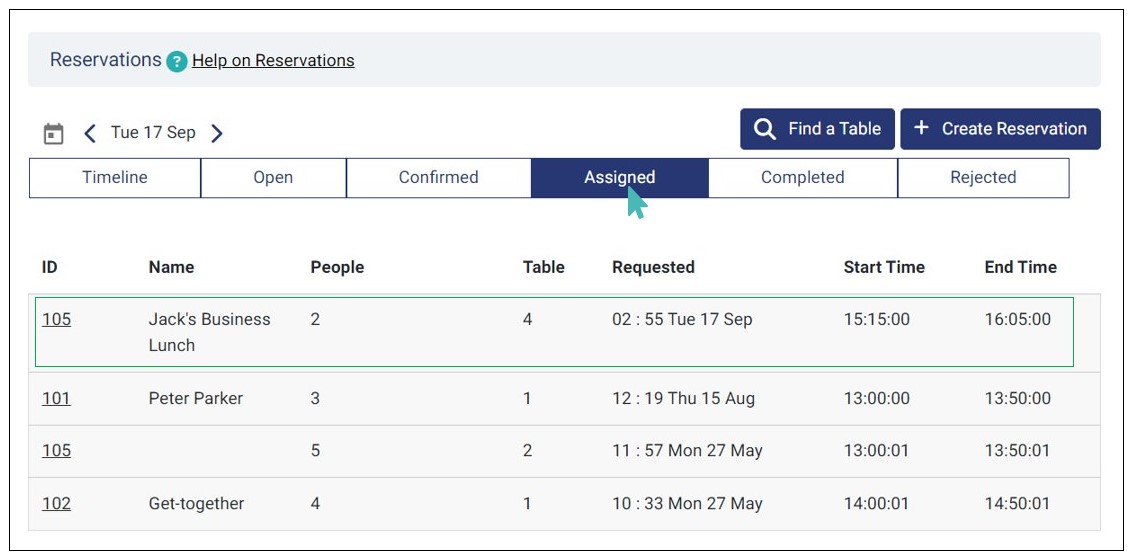
Task: Select the Assigned tab
Action: [x=619, y=178]
